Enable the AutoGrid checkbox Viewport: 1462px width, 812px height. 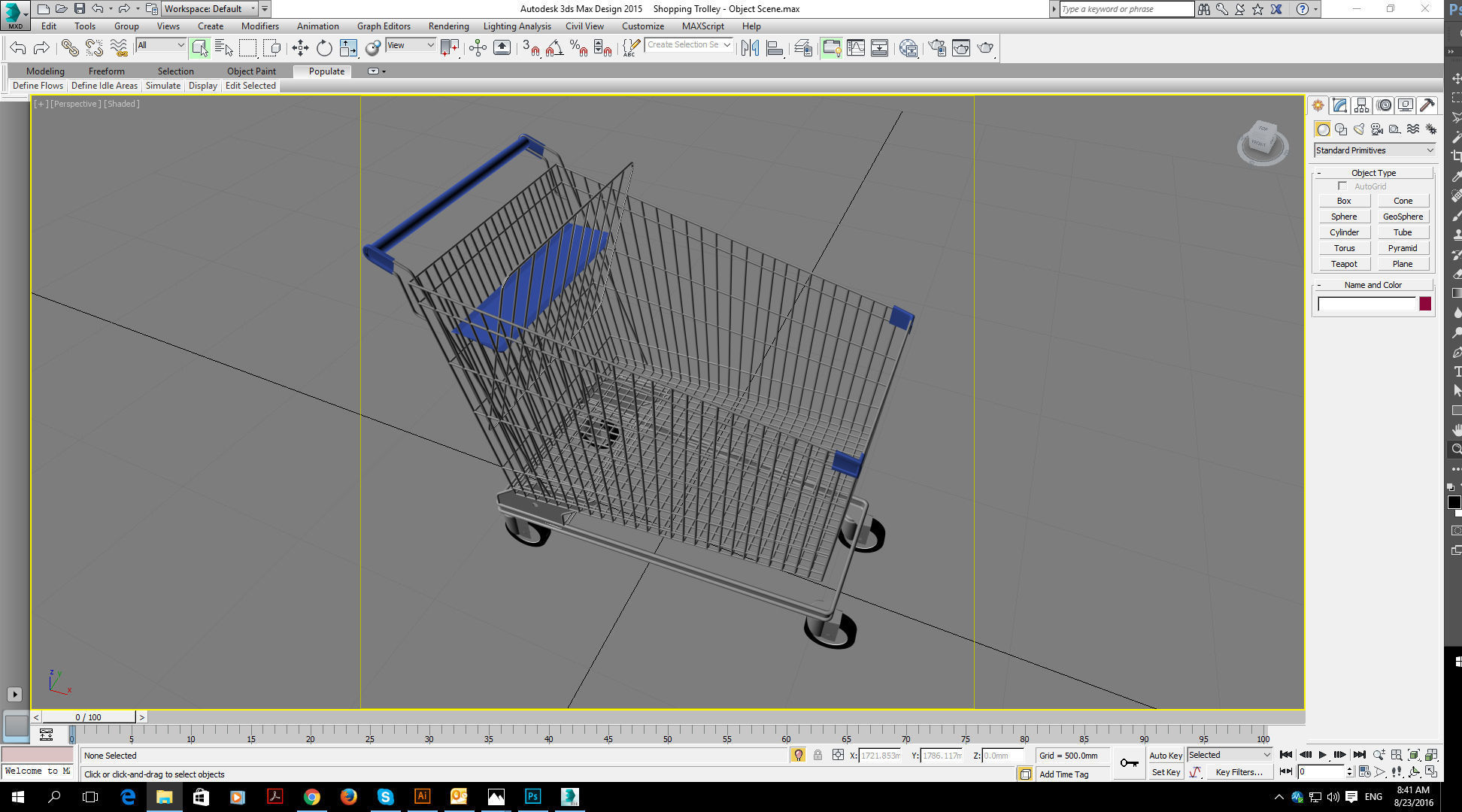(1342, 186)
